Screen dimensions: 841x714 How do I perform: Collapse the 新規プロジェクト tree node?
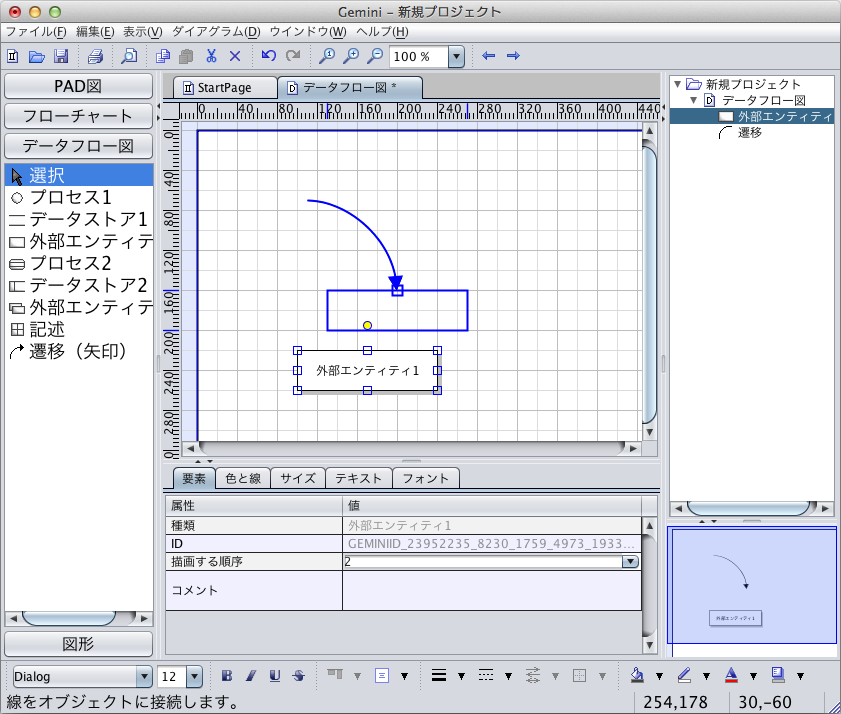pos(677,84)
